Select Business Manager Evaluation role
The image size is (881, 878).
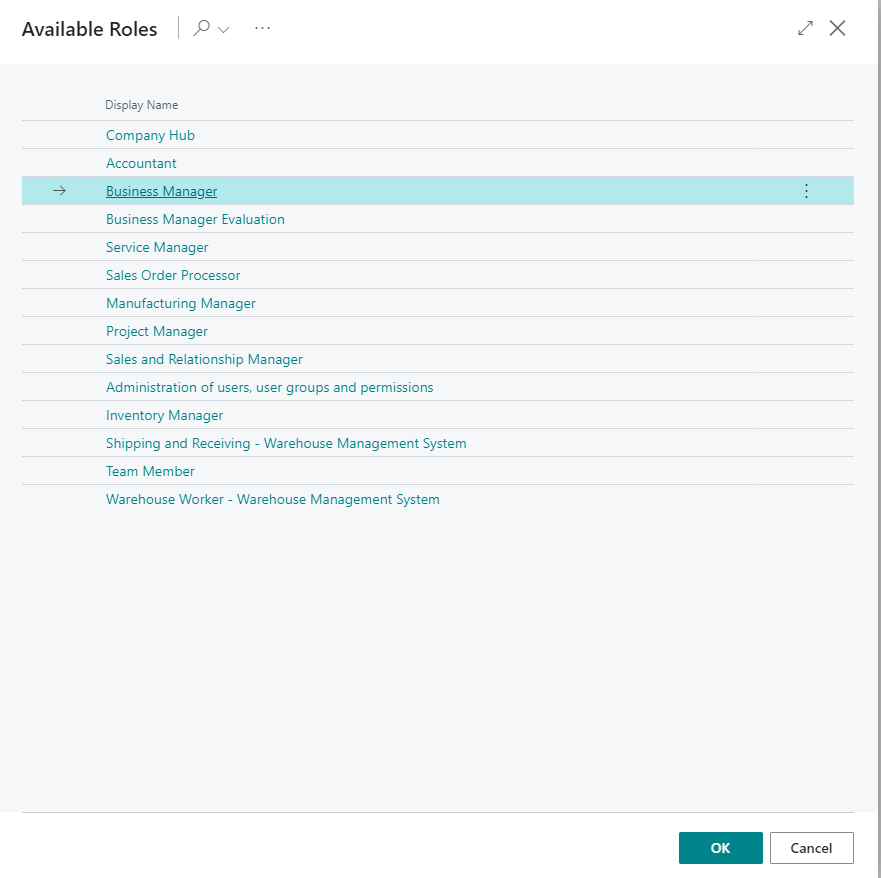pos(195,219)
